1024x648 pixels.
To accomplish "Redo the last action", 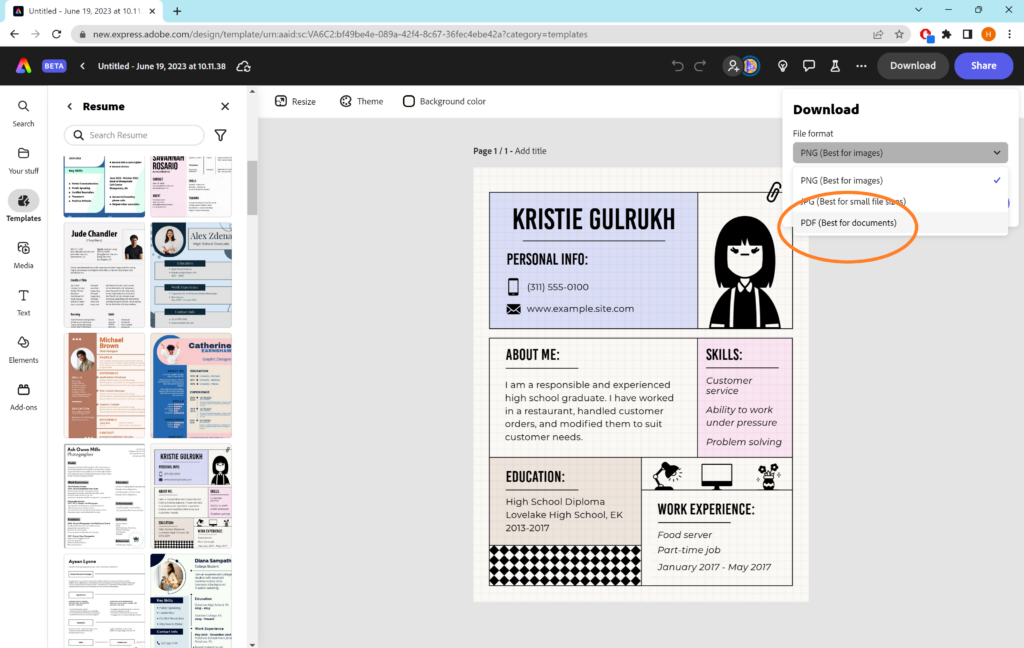I will point(700,65).
